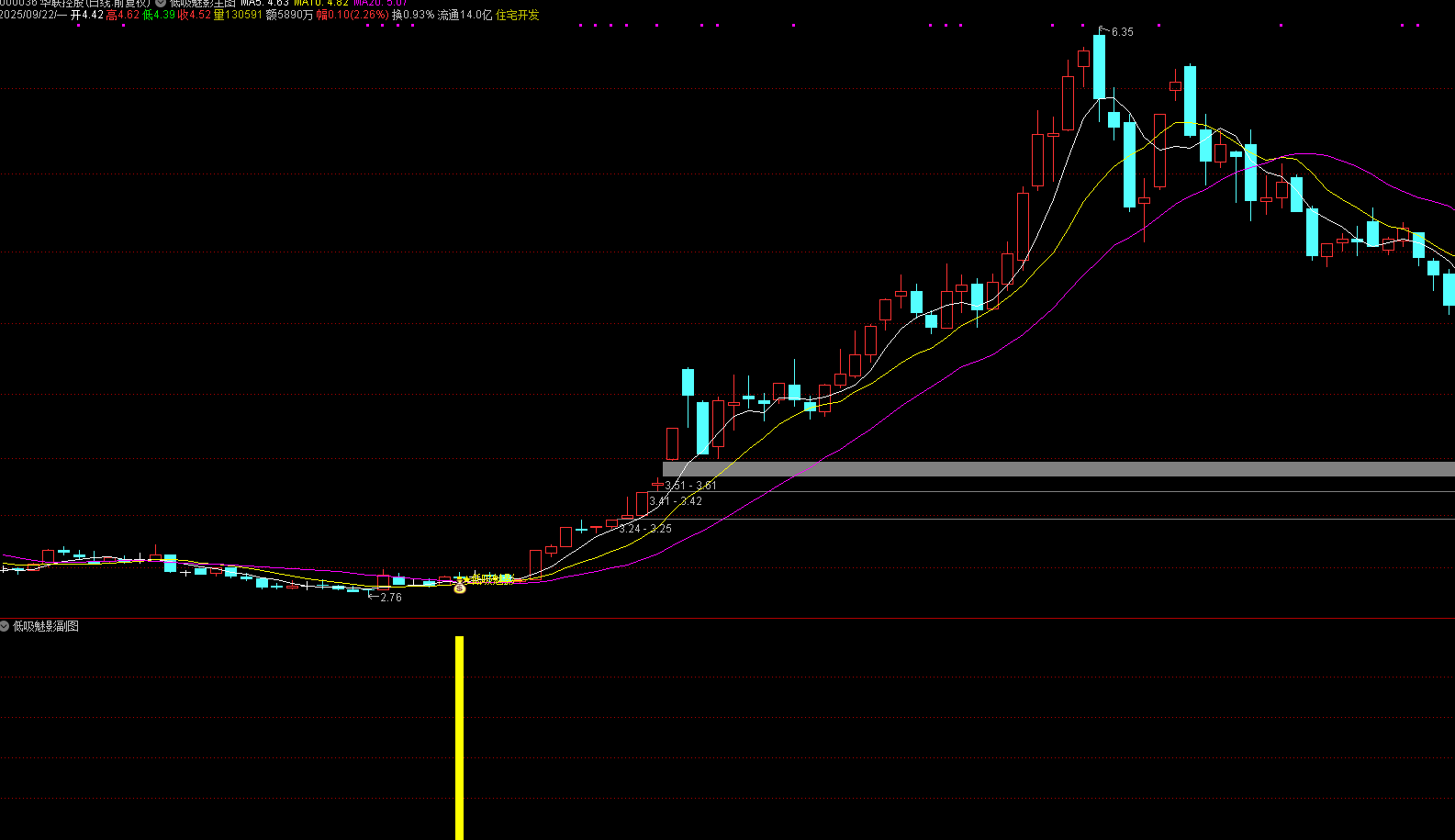Click the 3.51 - 3.61 gap label
Screen dimensions: 1455x840
(x=690, y=486)
